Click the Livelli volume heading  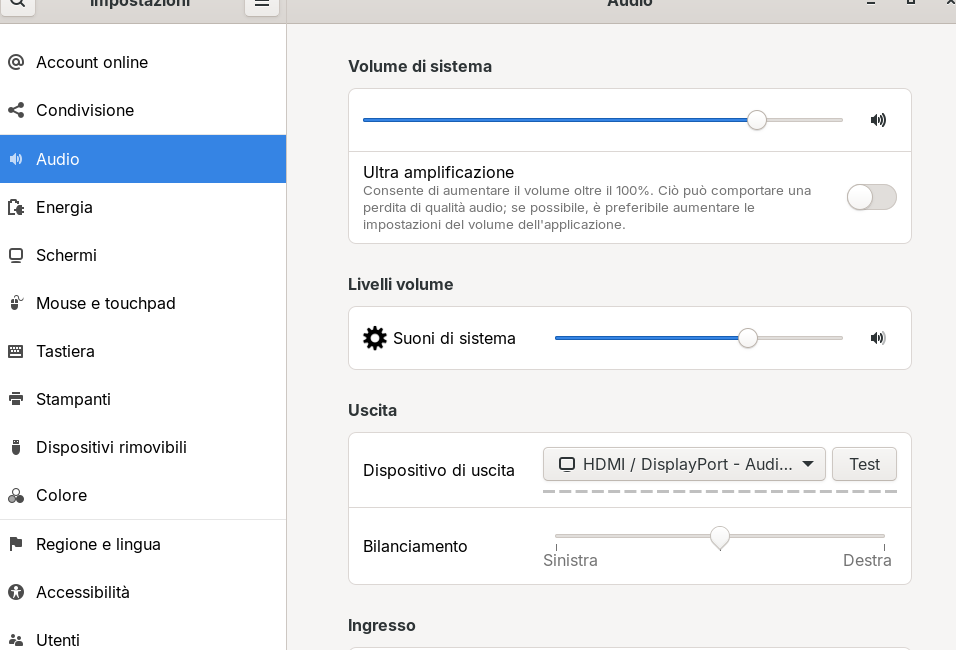tap(401, 285)
